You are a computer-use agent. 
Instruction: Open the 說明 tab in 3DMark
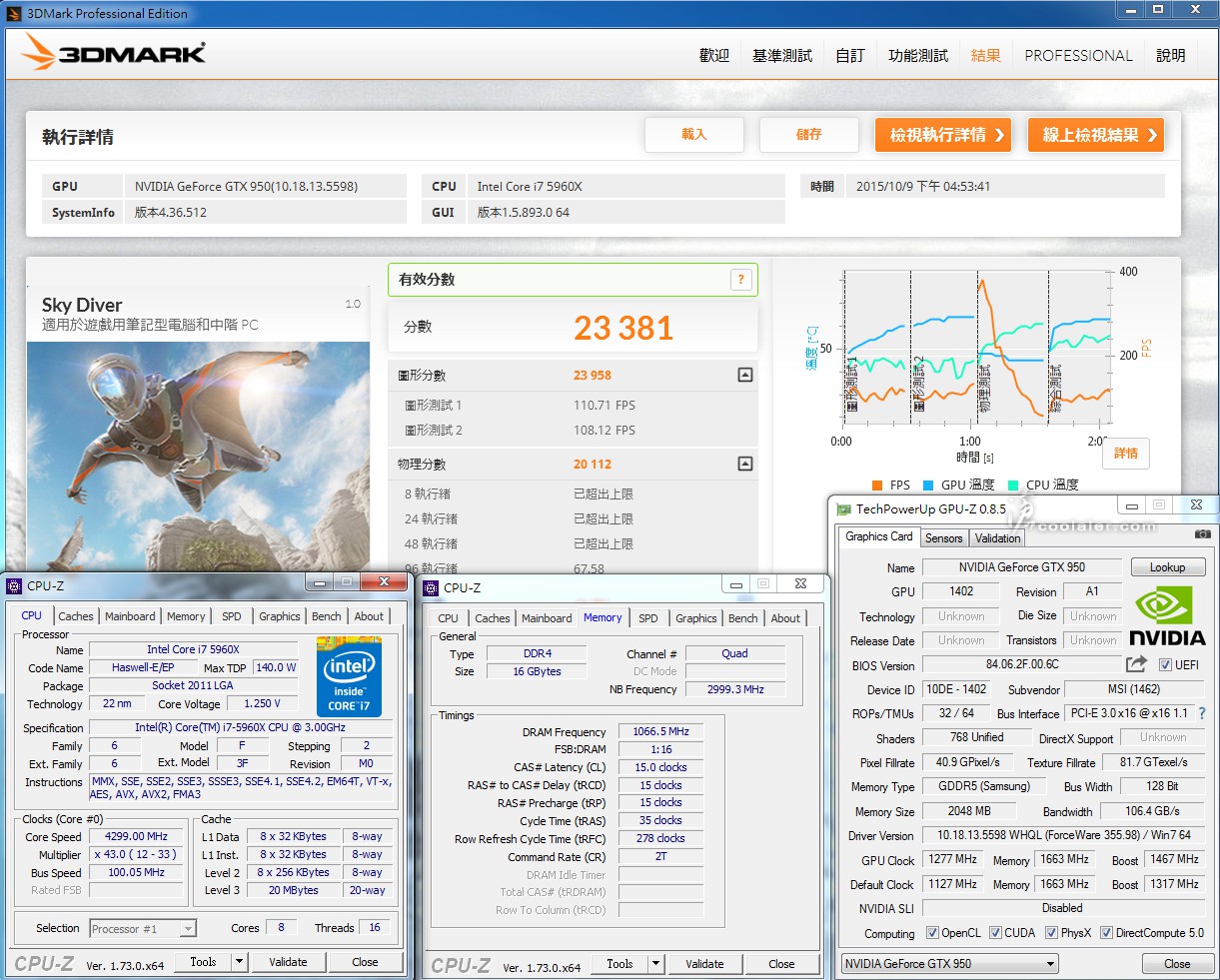point(1171,56)
